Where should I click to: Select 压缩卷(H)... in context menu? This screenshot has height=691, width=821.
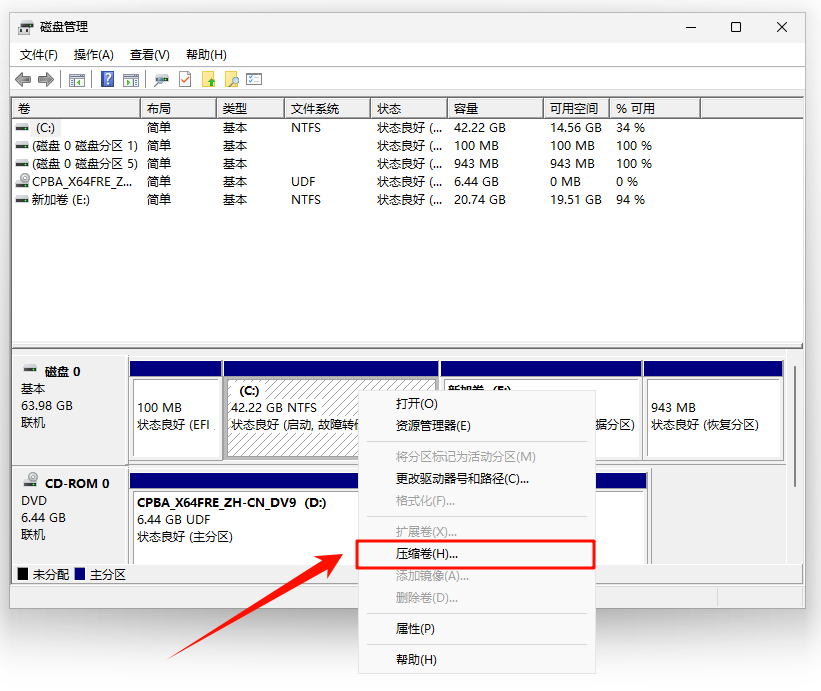476,554
